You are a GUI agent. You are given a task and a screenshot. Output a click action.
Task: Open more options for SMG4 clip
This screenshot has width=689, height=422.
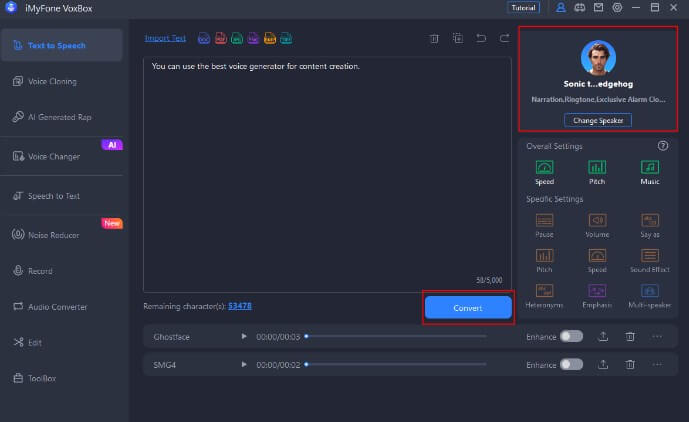pos(657,364)
